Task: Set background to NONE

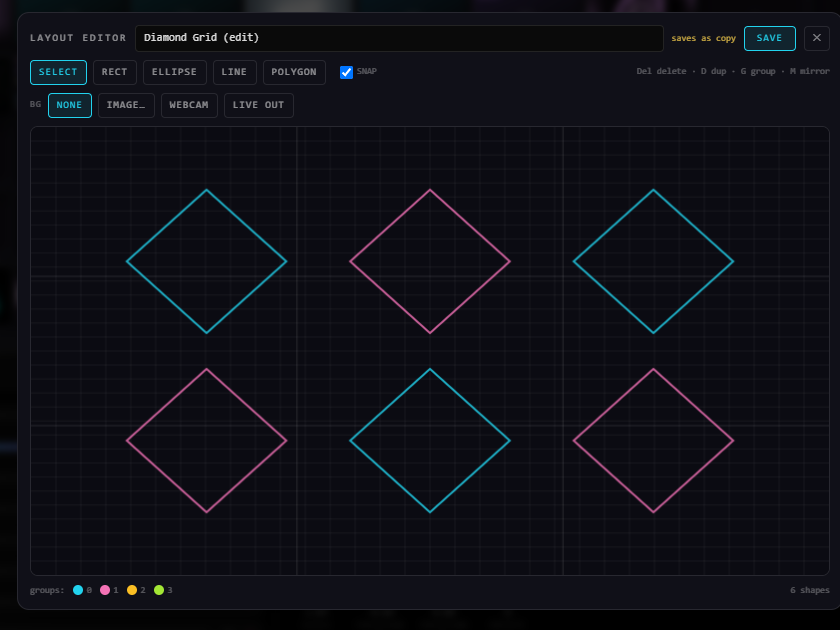Action: tap(70, 106)
